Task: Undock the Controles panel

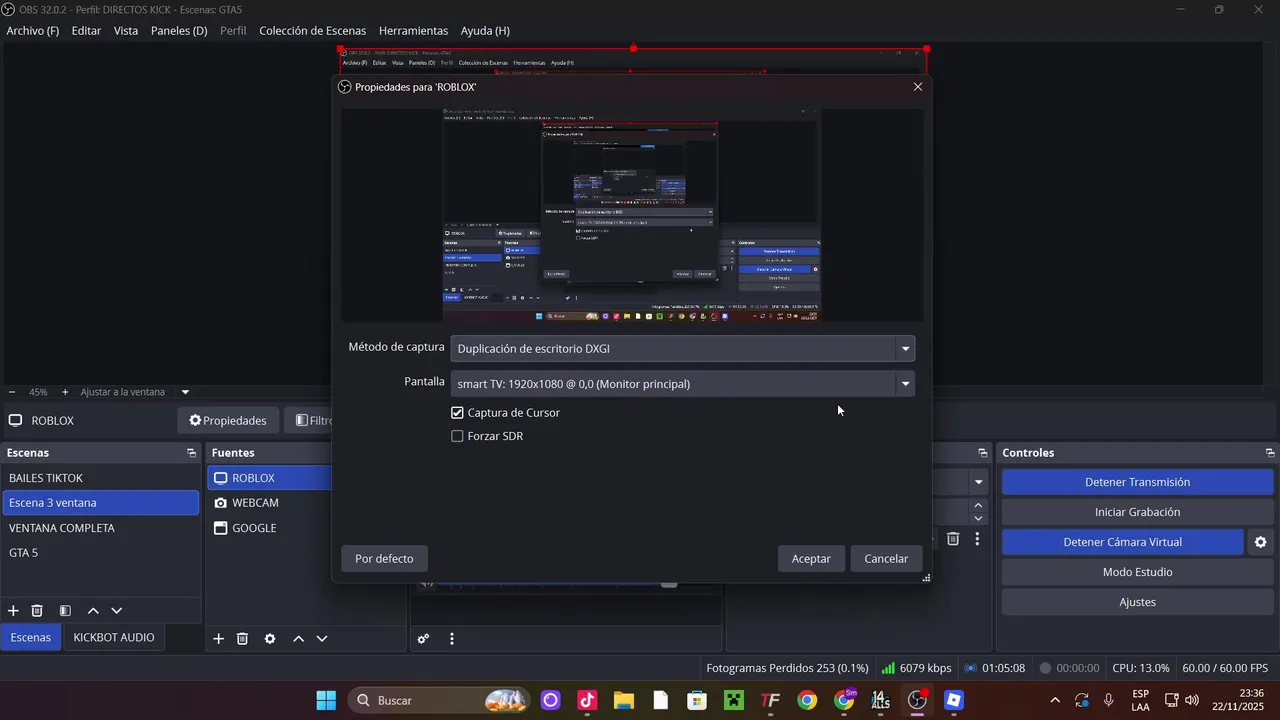Action: click(1270, 453)
